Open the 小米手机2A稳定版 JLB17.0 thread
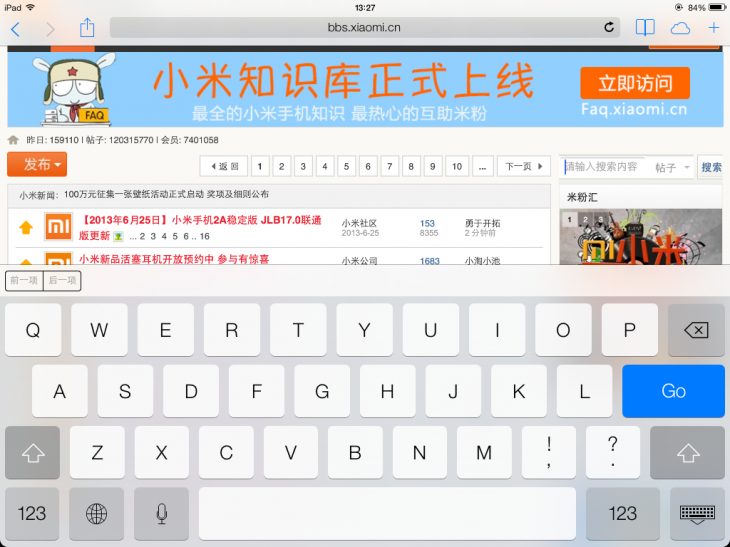 [200, 228]
